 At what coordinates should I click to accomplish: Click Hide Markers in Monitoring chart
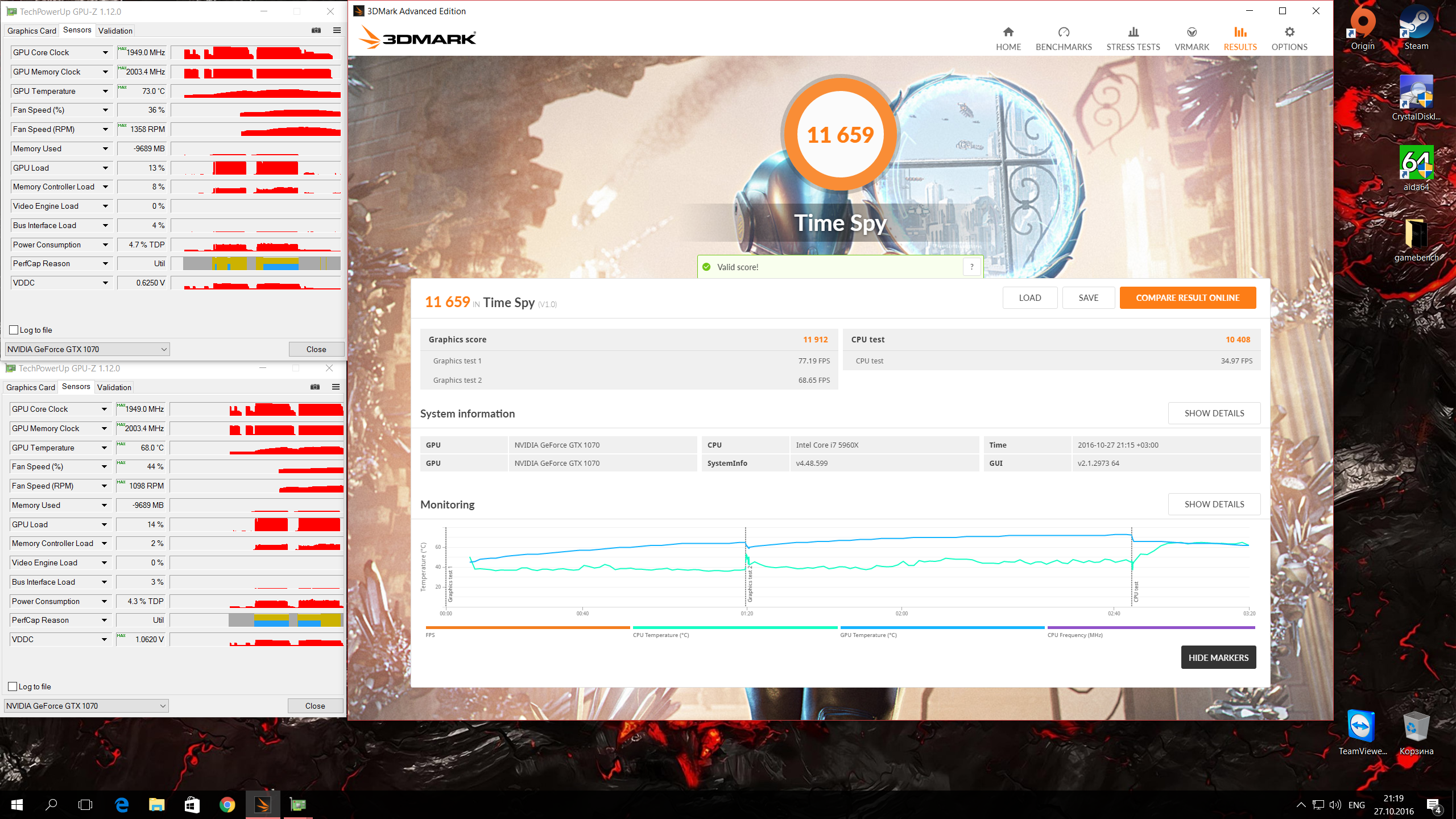[x=1218, y=657]
